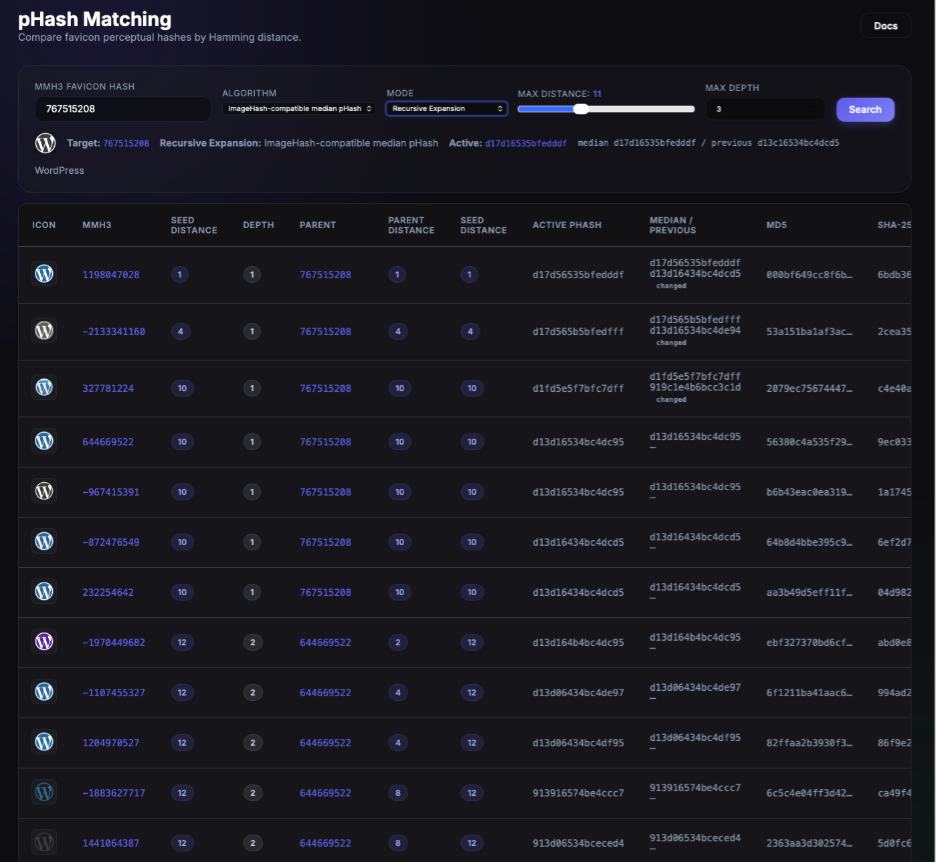The height and width of the screenshot is (862, 936).
Task: Open the Mode dropdown set to Recursive Expansion
Action: [447, 109]
